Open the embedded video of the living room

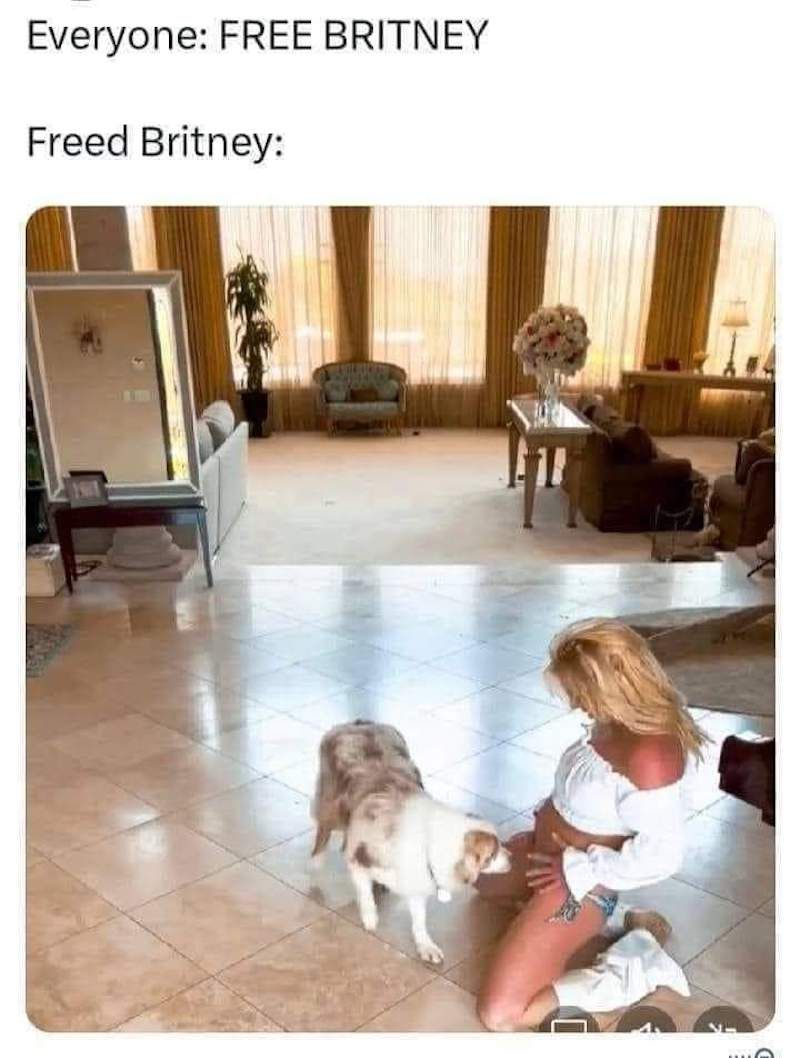click(x=400, y=618)
